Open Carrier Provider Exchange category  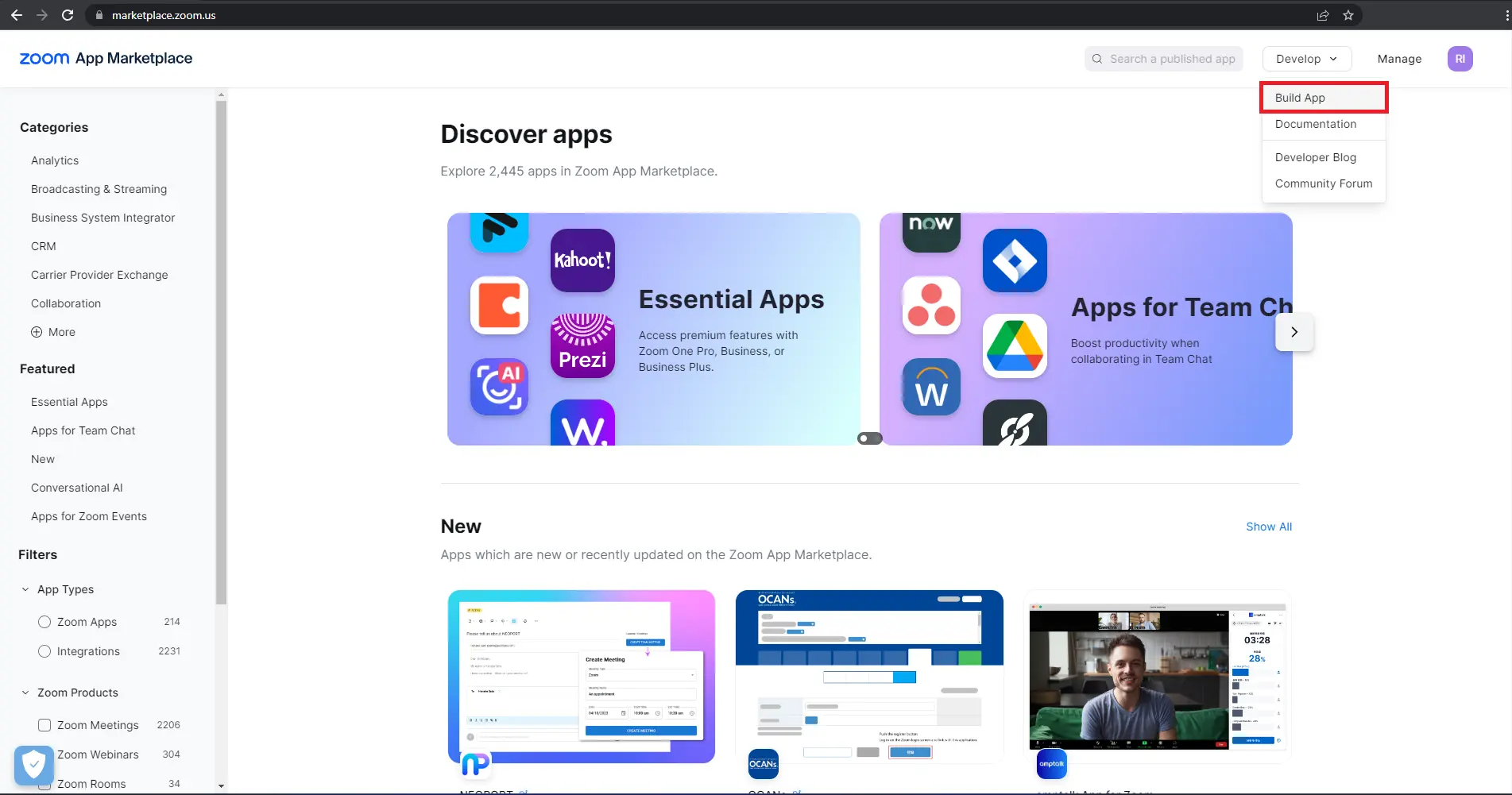pos(99,275)
